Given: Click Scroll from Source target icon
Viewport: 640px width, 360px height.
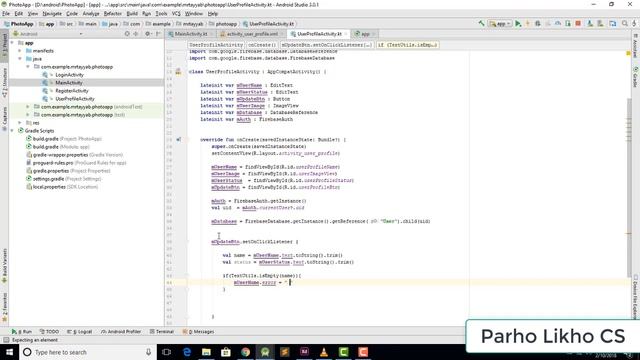Looking at the screenshot, I should click(127, 34).
